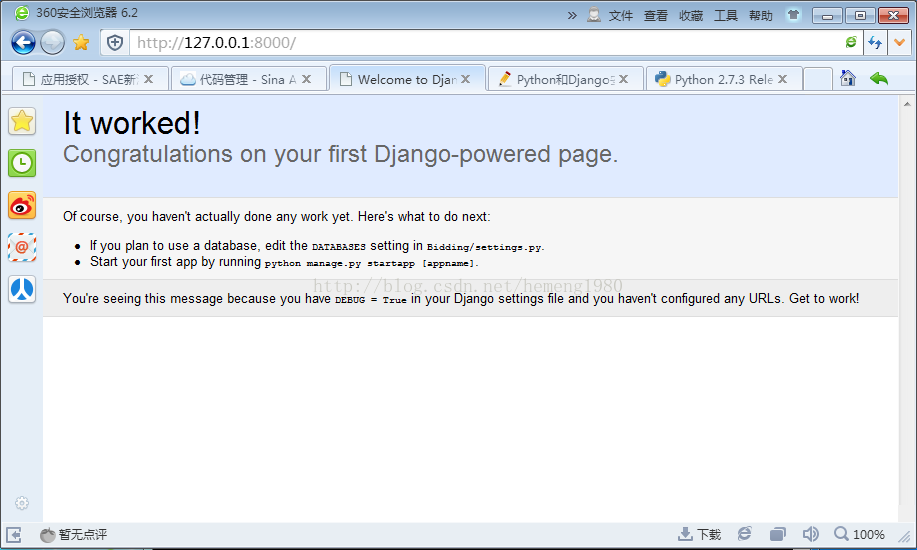
Task: Click the security shield icon in address bar
Action: (x=115, y=43)
